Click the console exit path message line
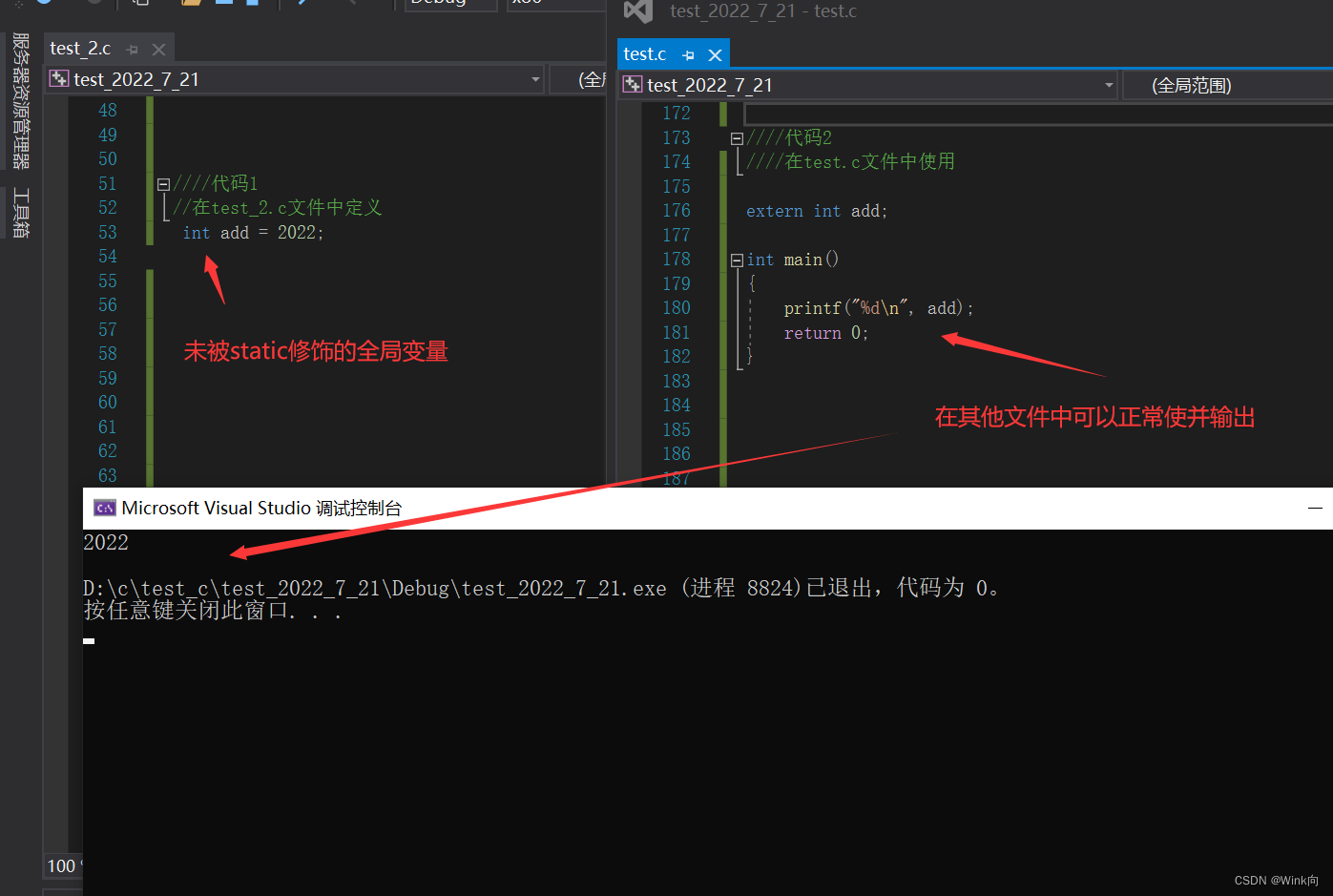This screenshot has height=896, width=1333. pyautogui.click(x=542, y=588)
